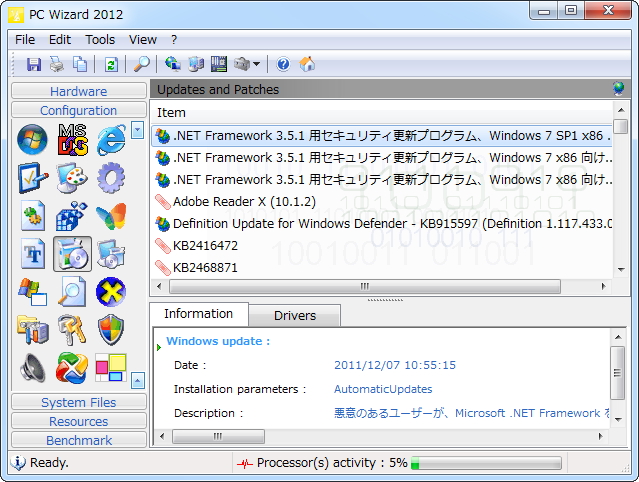
Task: Expand the Resources category
Action: click(x=79, y=421)
